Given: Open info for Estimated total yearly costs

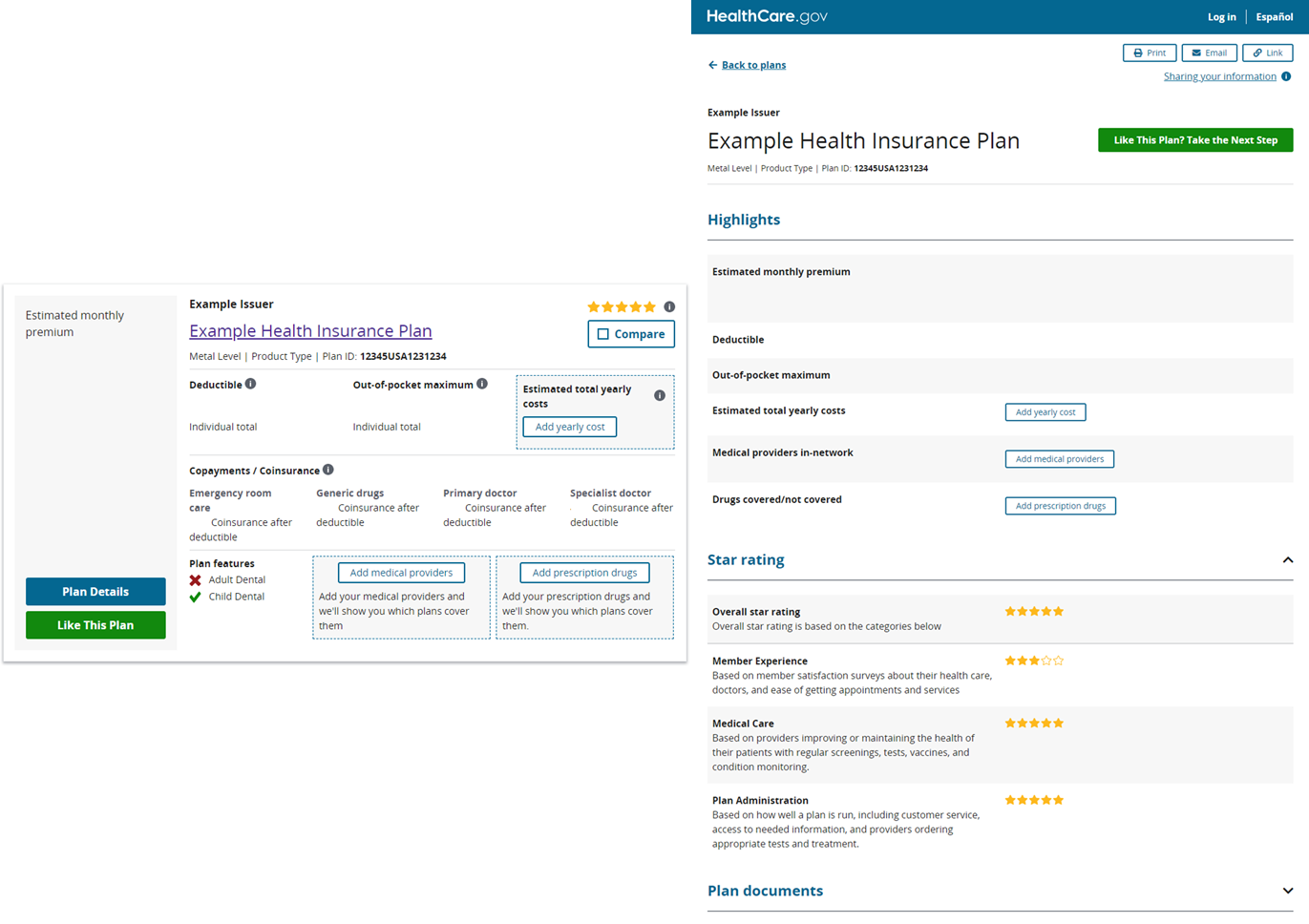Looking at the screenshot, I should (x=660, y=395).
